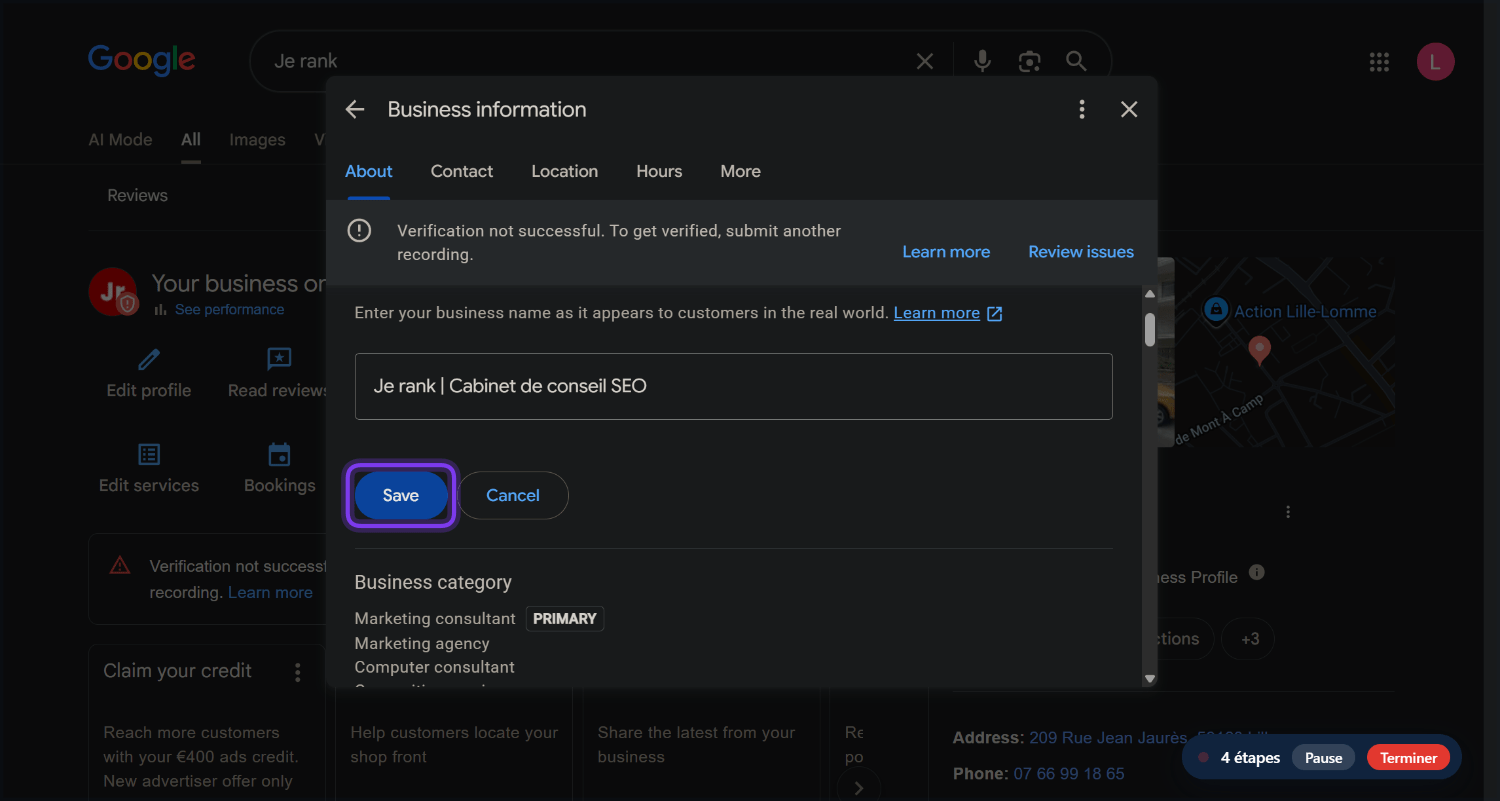1500x801 pixels.
Task: Click the red map pin marker
Action: point(1260,350)
